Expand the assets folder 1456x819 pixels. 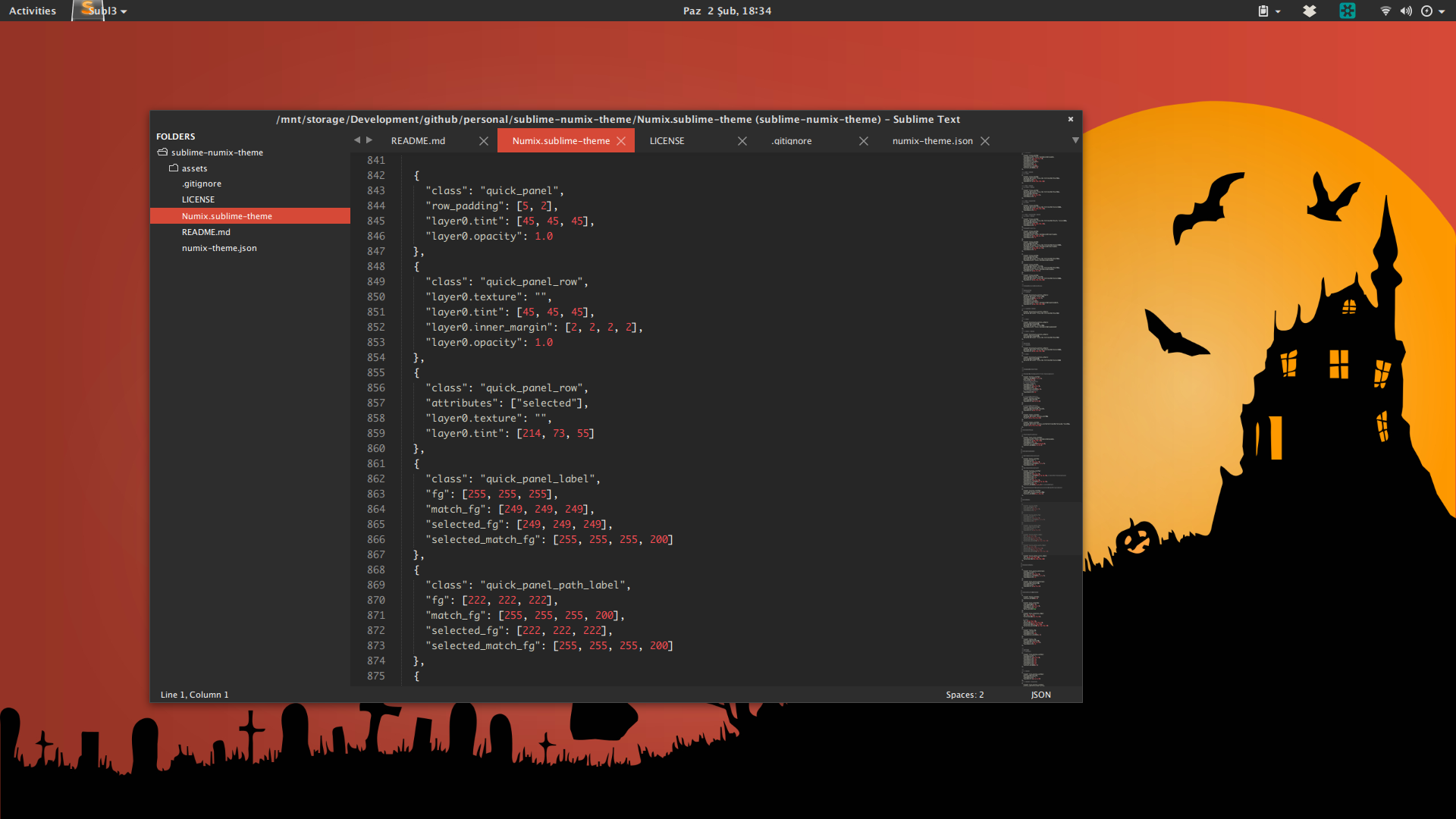click(x=174, y=168)
